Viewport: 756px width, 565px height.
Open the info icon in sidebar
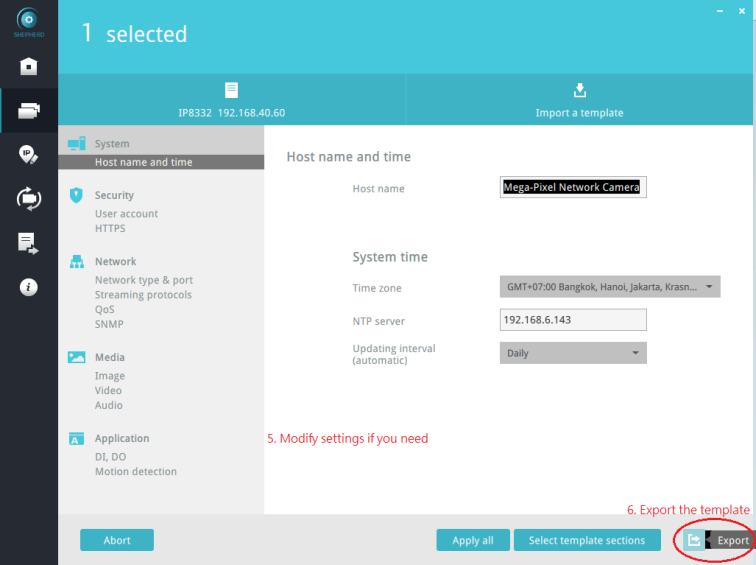pyautogui.click(x=29, y=287)
